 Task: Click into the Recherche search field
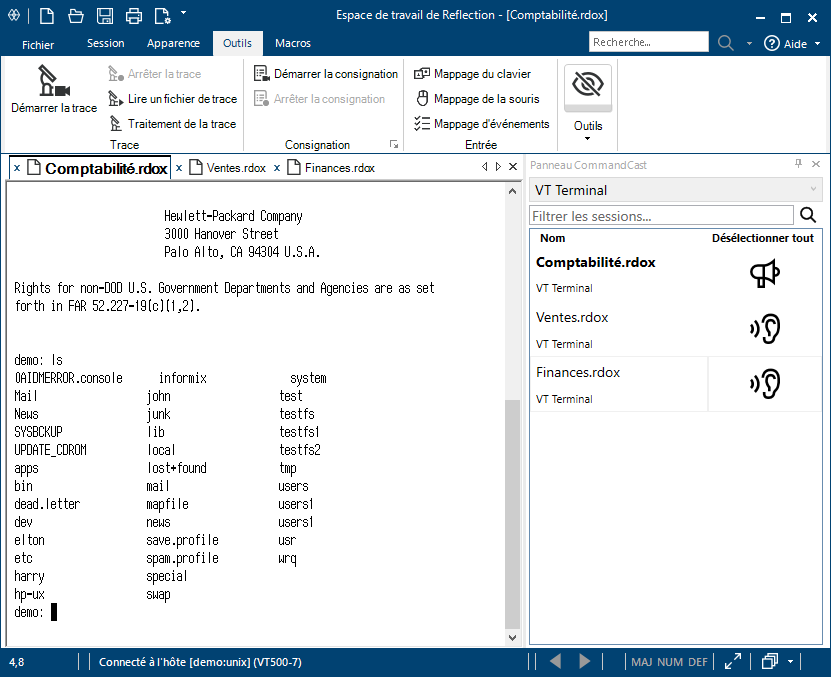tap(648, 42)
